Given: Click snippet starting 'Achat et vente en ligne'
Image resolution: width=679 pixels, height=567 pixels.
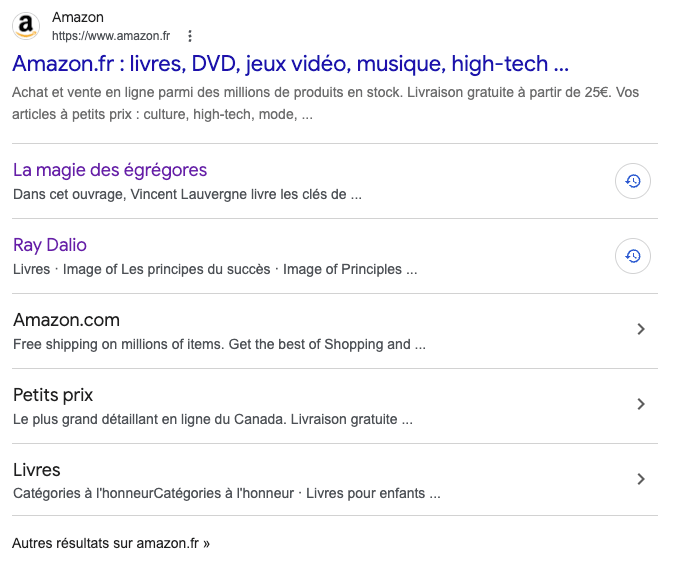Looking at the screenshot, I should click(x=325, y=104).
